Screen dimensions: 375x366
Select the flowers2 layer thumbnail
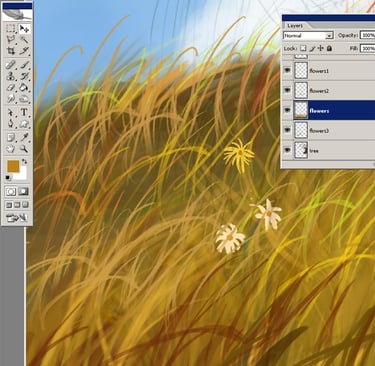coord(301,90)
